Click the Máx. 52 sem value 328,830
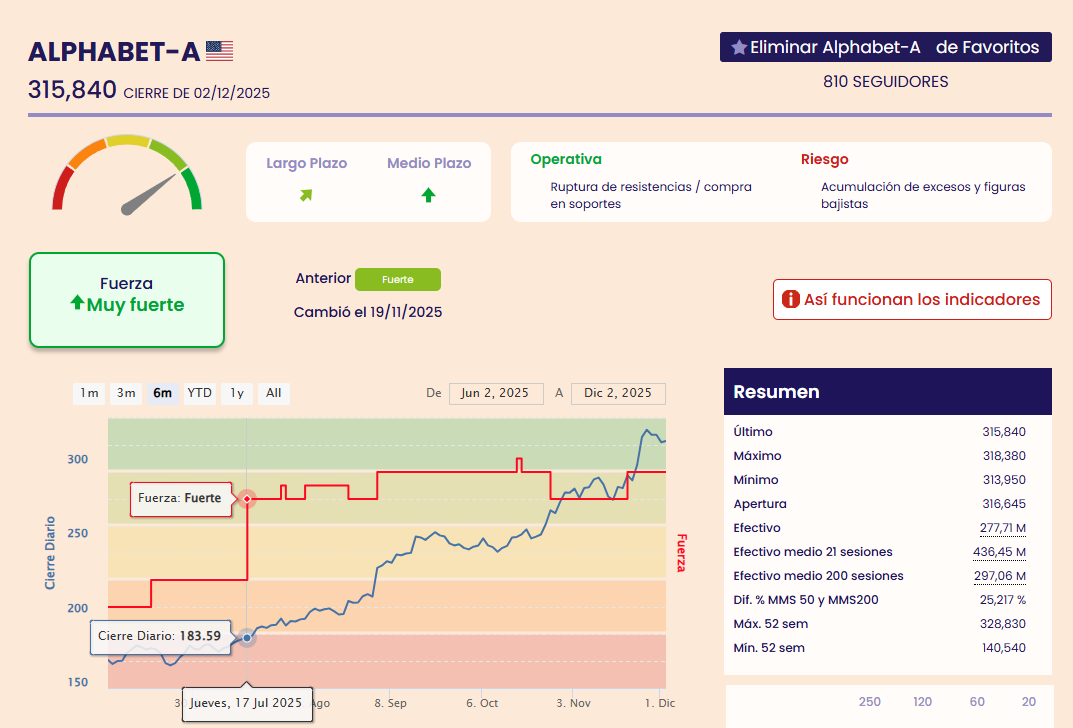This screenshot has width=1073, height=728. (1004, 623)
